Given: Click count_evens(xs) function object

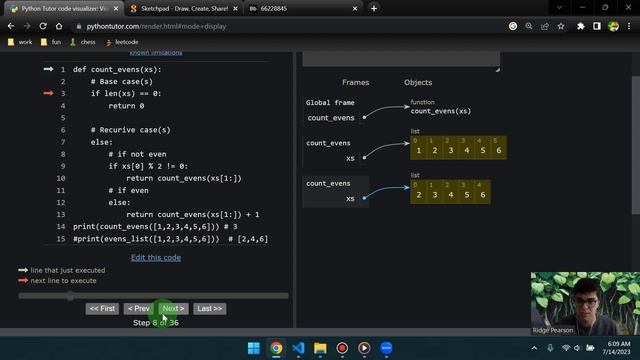Looking at the screenshot, I should (441, 111).
